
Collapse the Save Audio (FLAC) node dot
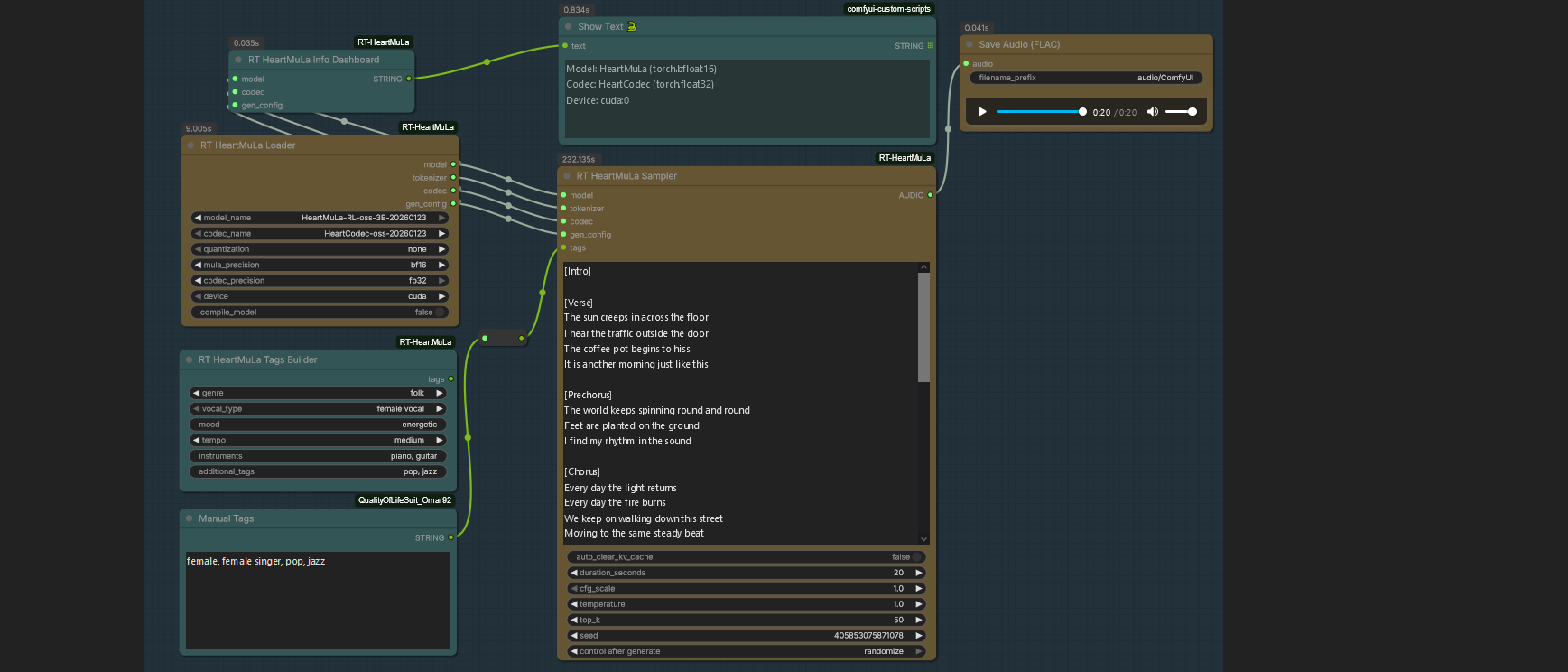[970, 44]
